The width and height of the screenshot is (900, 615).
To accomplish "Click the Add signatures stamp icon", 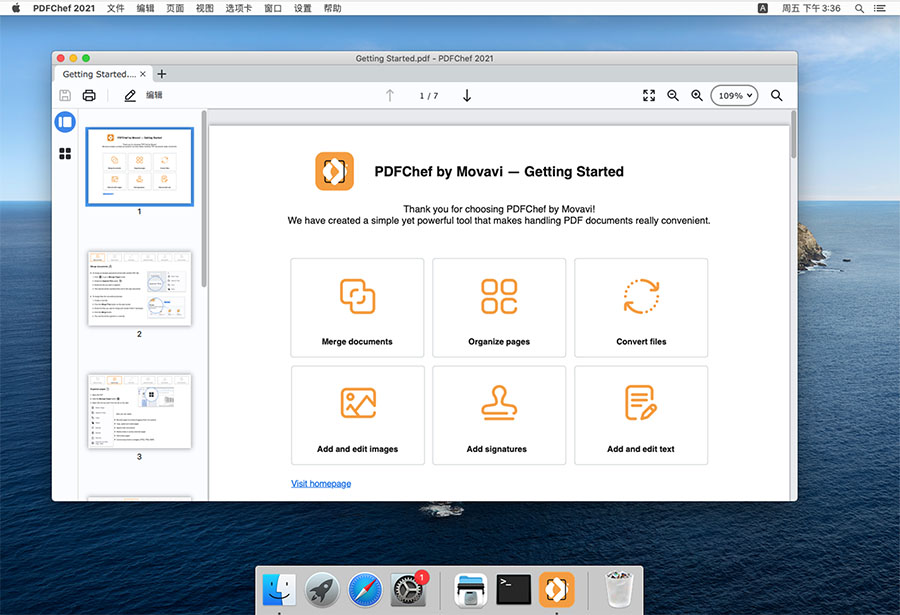I will 499,403.
